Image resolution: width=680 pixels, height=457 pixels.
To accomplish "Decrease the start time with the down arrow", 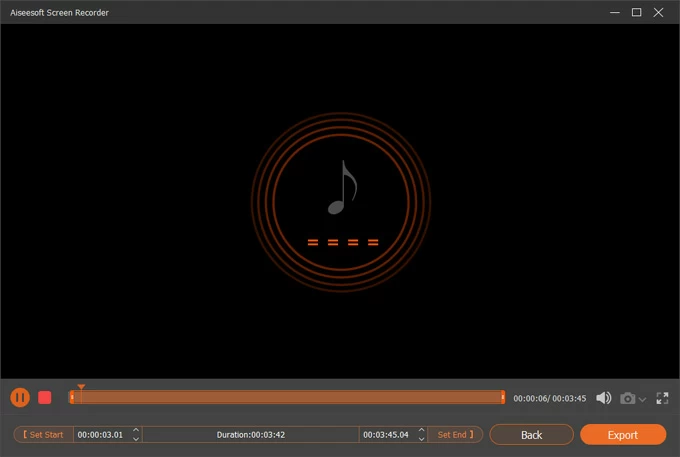I will 136,439.
